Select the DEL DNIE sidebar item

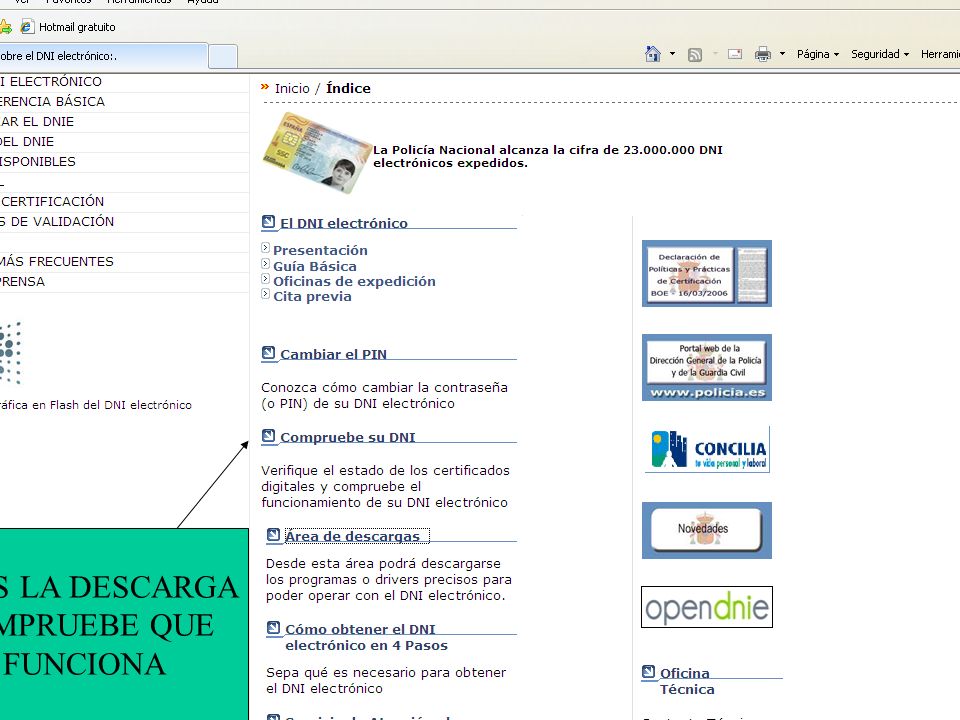coord(27,141)
